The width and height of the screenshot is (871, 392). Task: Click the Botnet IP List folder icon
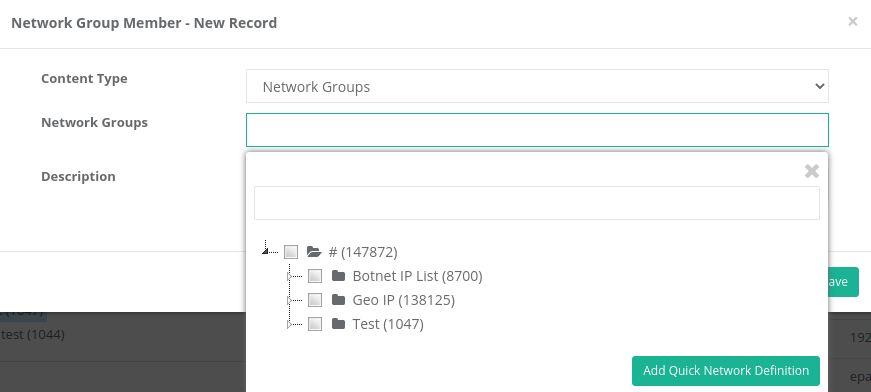pyautogui.click(x=338, y=275)
